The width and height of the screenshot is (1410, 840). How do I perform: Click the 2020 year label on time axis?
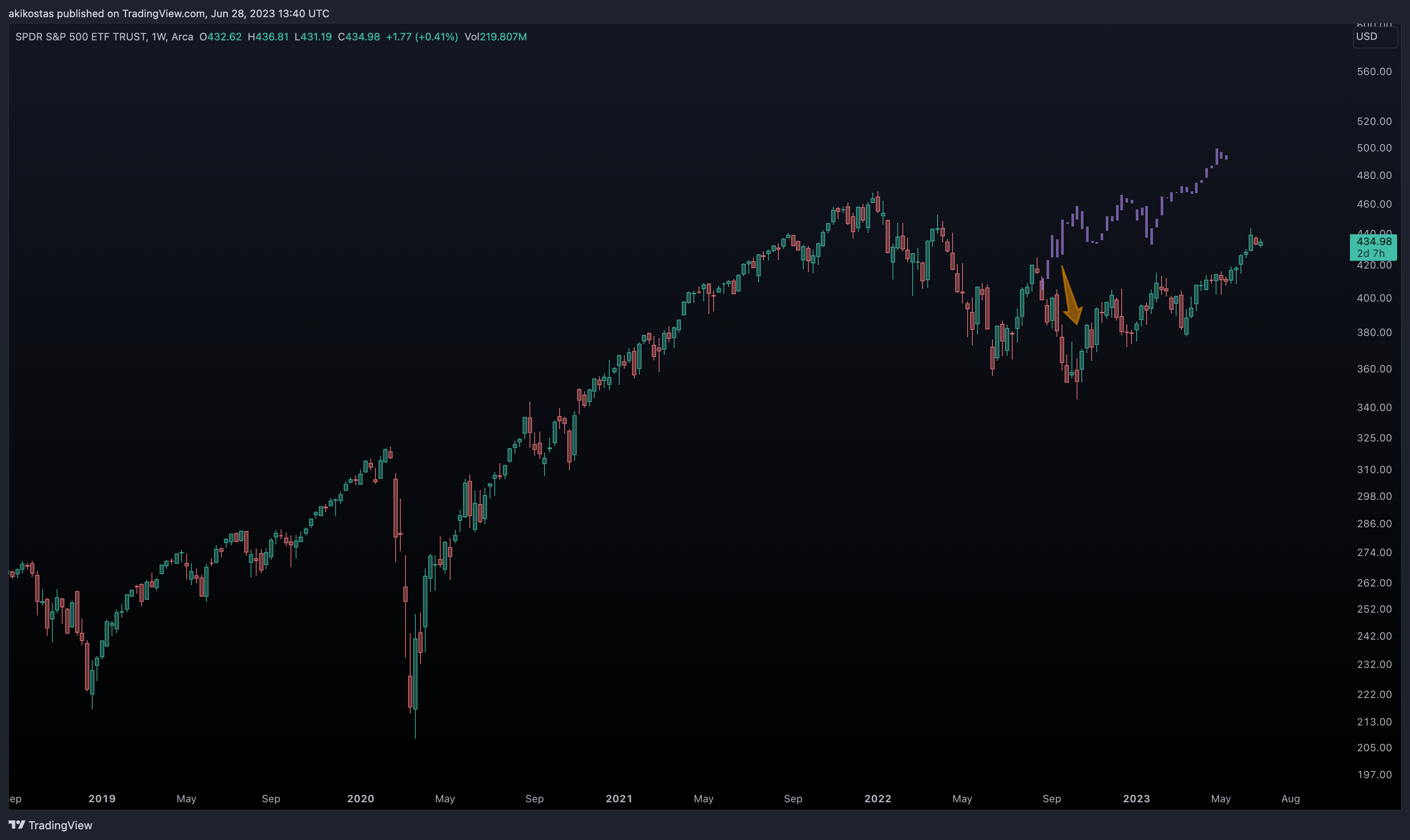click(360, 799)
